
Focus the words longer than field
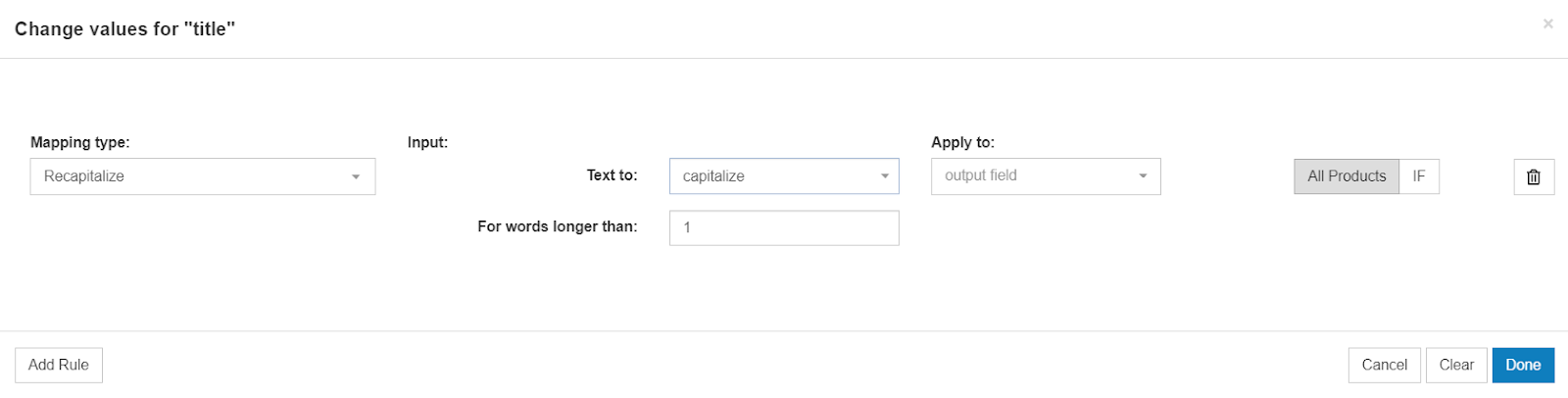click(x=784, y=227)
